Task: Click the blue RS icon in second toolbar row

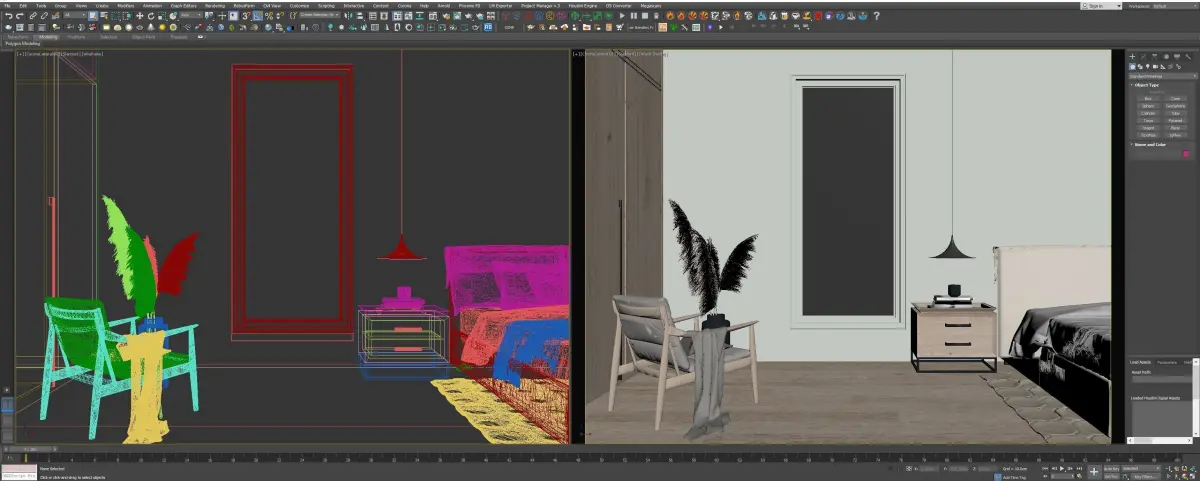Action: [x=487, y=27]
